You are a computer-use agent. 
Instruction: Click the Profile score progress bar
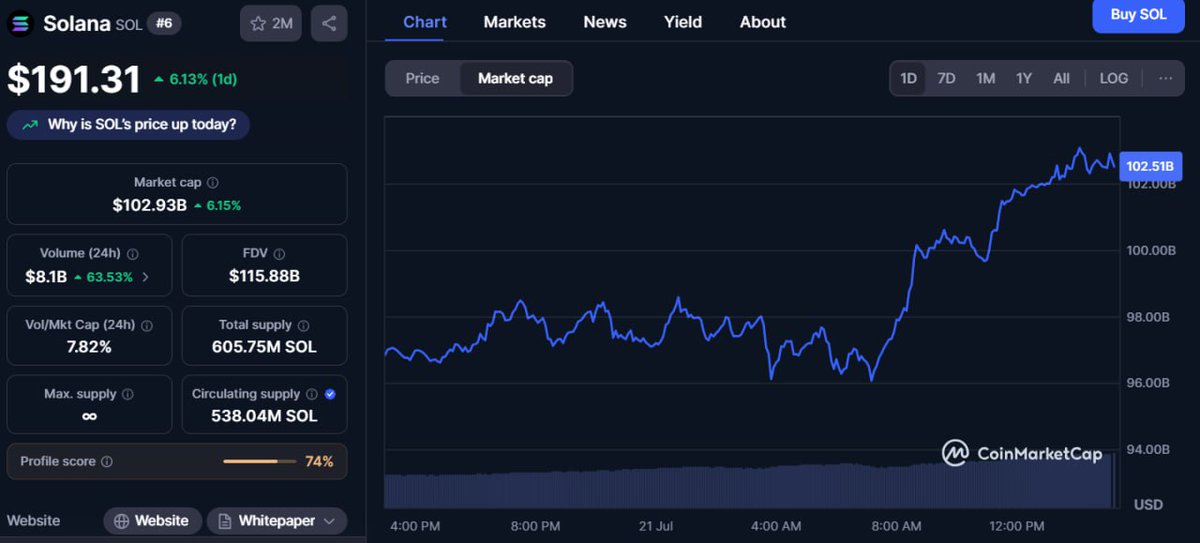point(259,462)
